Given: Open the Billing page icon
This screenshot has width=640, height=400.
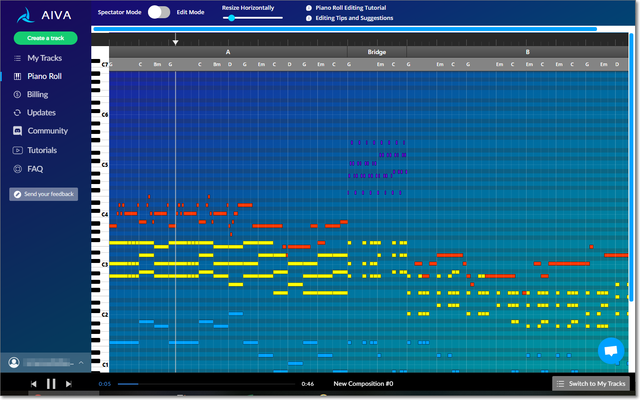Looking at the screenshot, I should click(x=18, y=94).
